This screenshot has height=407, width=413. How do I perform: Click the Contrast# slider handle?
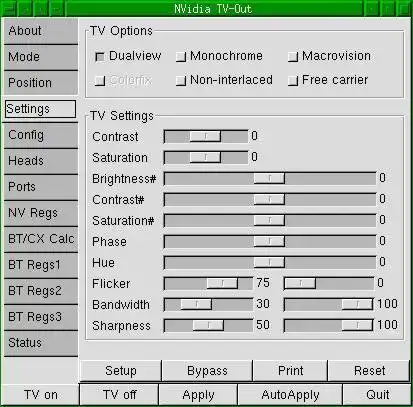[x=269, y=199]
